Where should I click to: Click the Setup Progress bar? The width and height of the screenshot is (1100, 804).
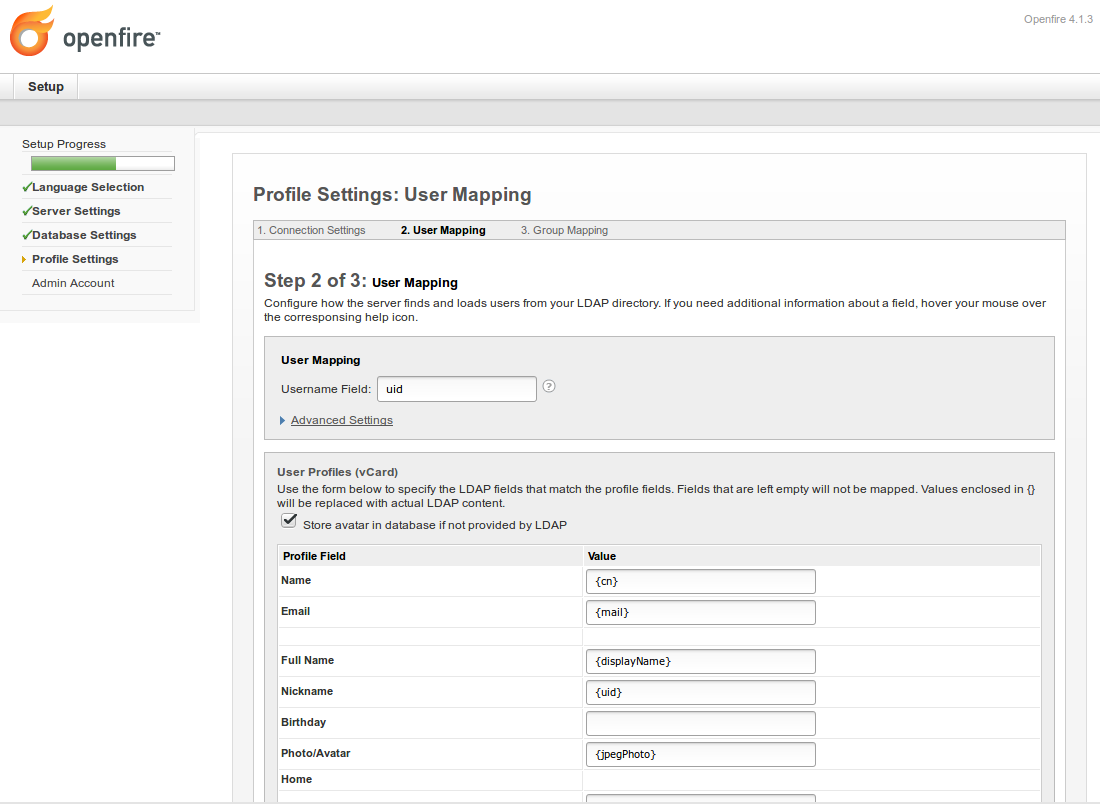pyautogui.click(x=103, y=163)
